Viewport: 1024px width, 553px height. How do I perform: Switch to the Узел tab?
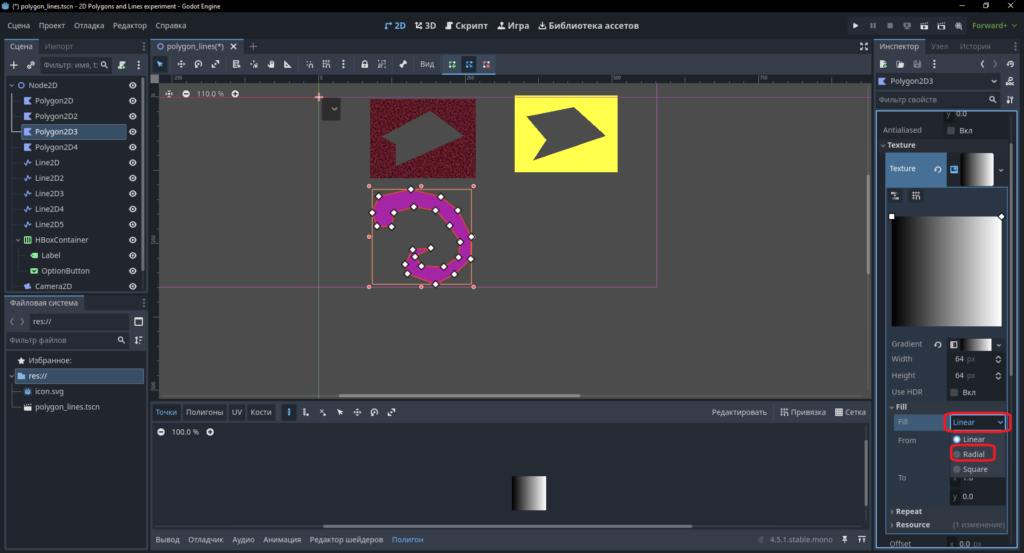939,46
